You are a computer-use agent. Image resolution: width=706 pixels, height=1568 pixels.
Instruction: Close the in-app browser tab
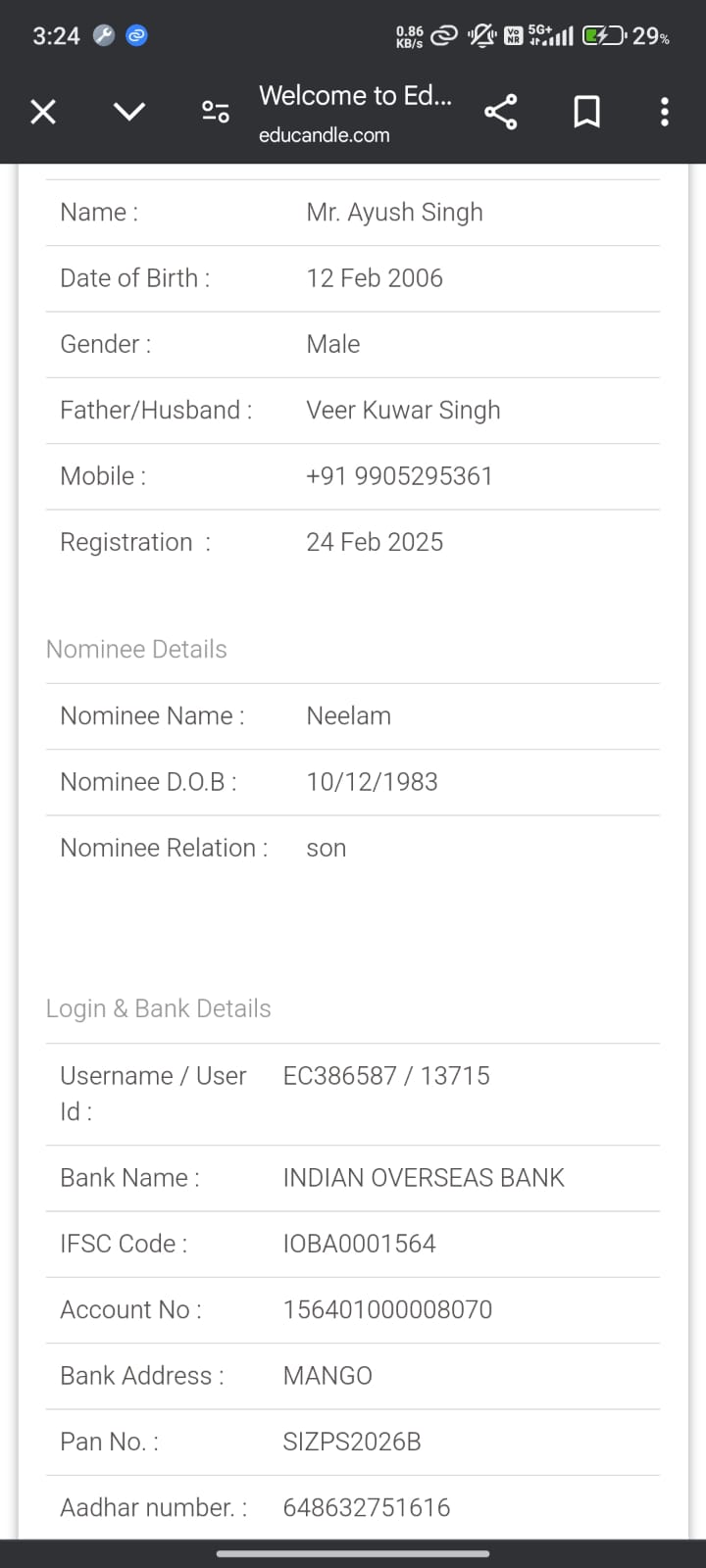coord(43,112)
